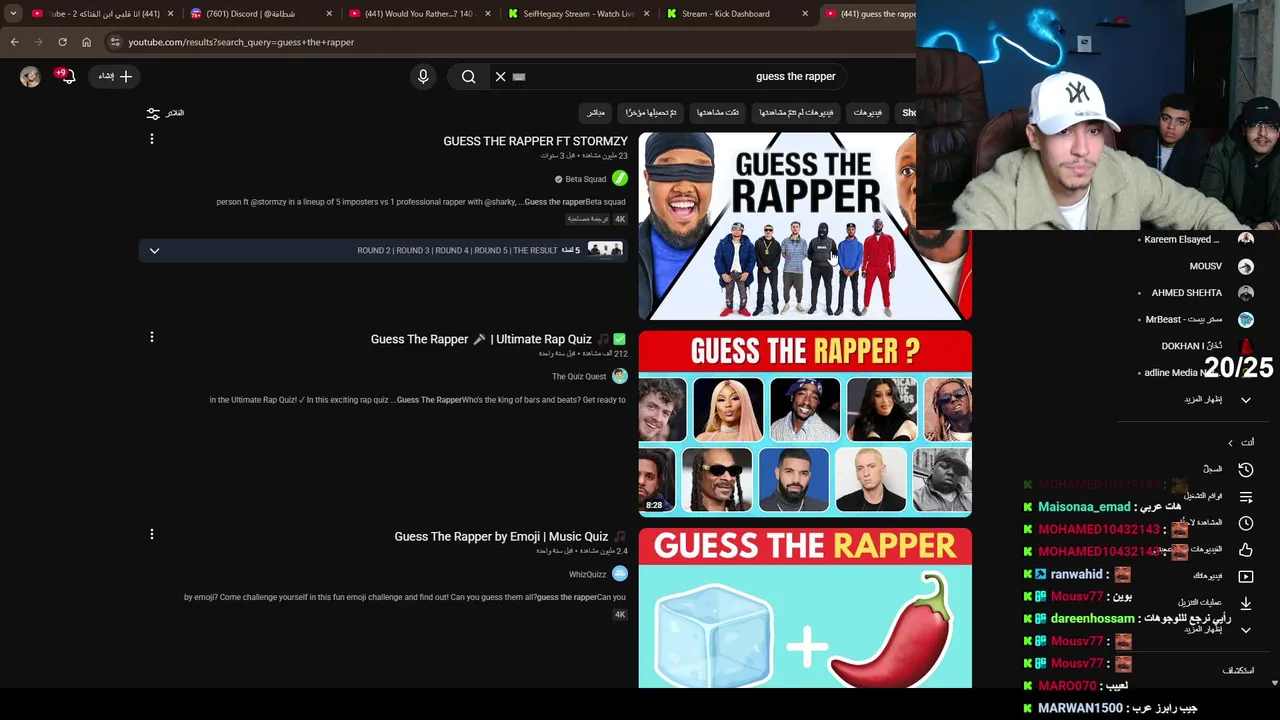Open the sidebar Your Videos play icon
1280x720 pixels.
tap(1245, 576)
